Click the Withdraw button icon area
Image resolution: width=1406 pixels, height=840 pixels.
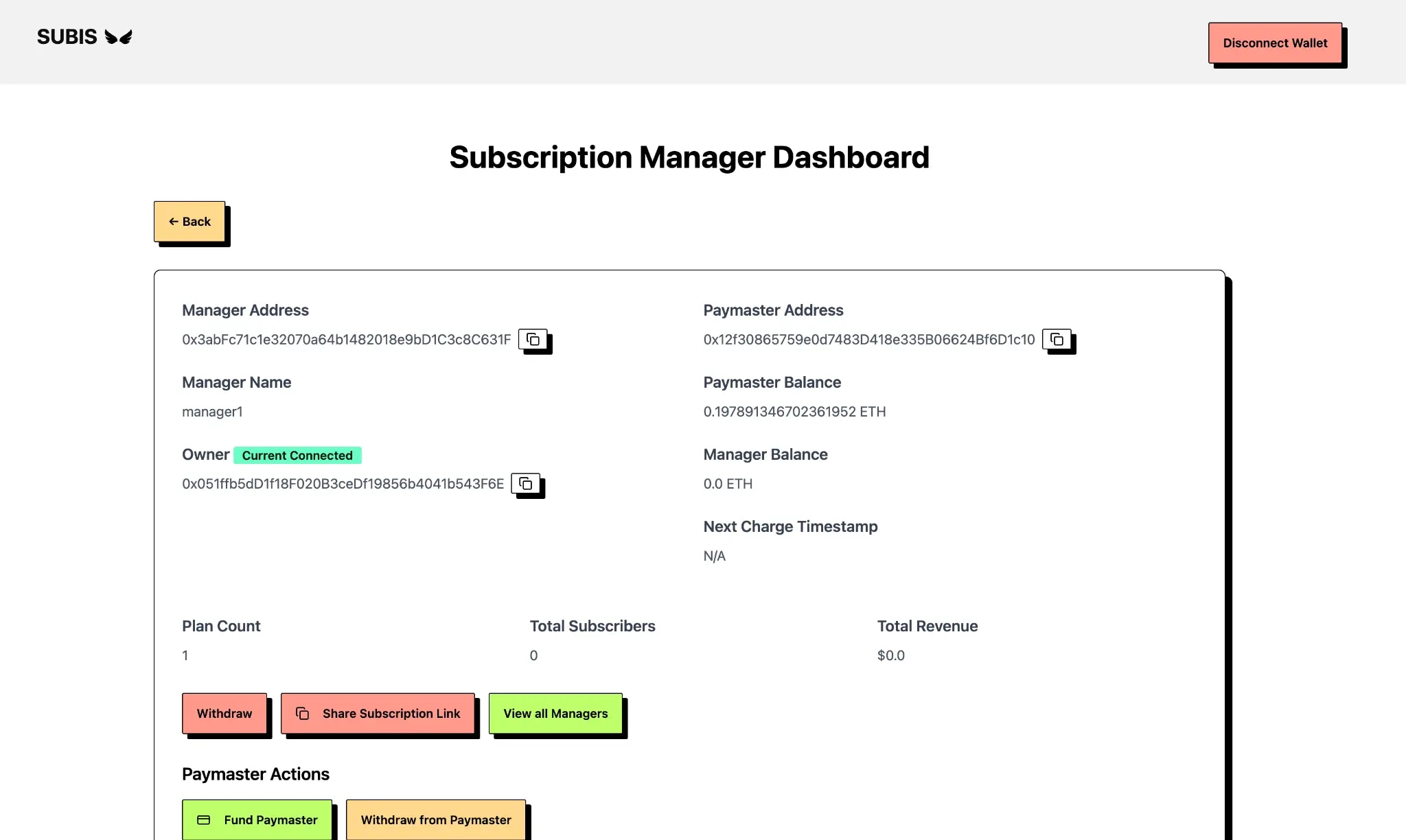point(224,713)
